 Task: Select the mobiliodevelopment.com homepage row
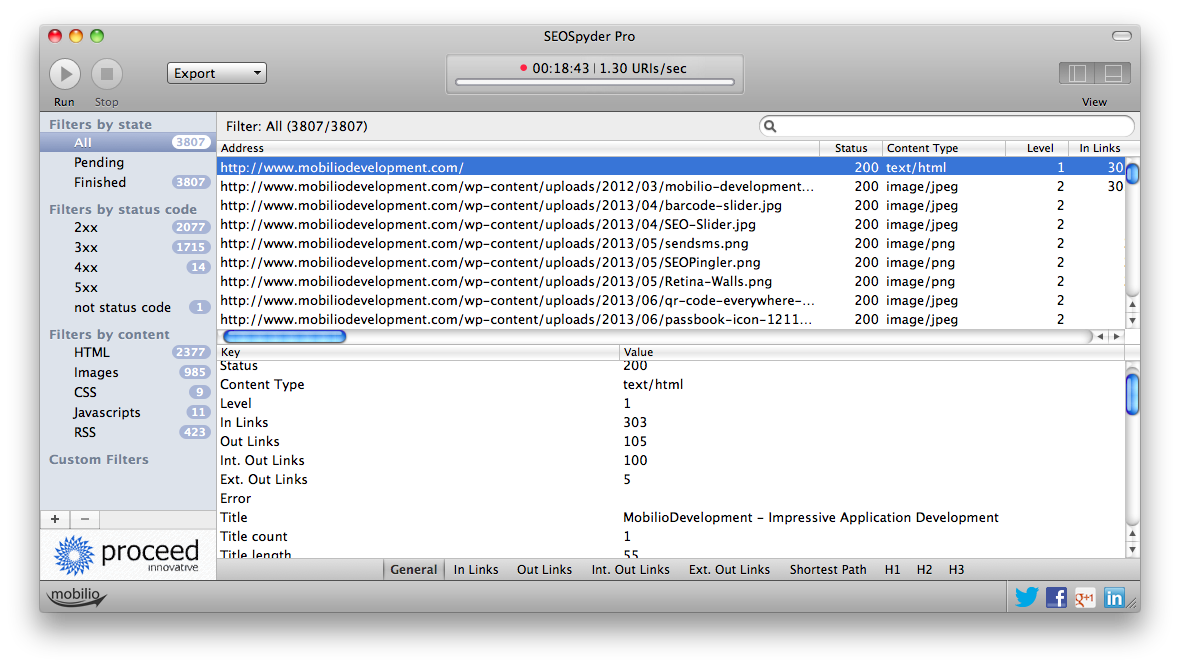point(671,167)
